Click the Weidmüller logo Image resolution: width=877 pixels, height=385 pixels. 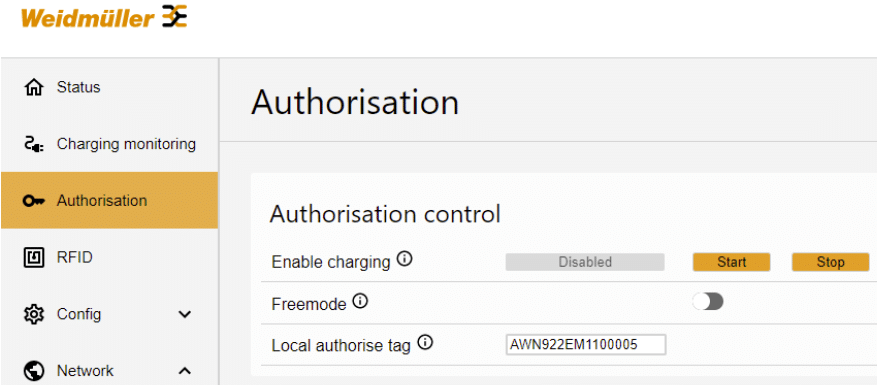[x=104, y=17]
